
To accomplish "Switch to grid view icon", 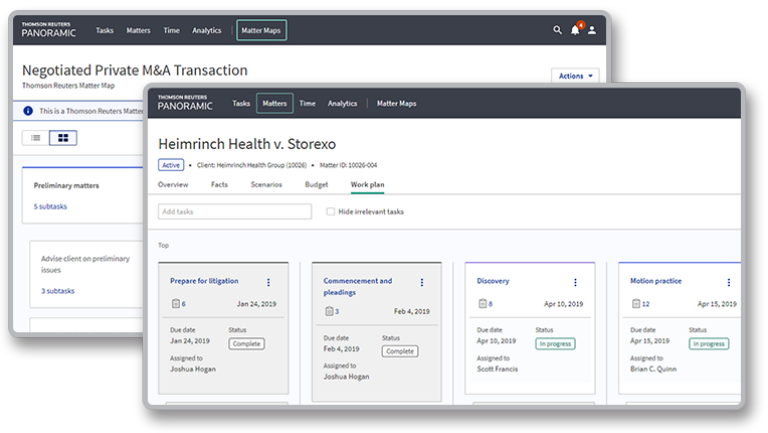I will pyautogui.click(x=63, y=138).
